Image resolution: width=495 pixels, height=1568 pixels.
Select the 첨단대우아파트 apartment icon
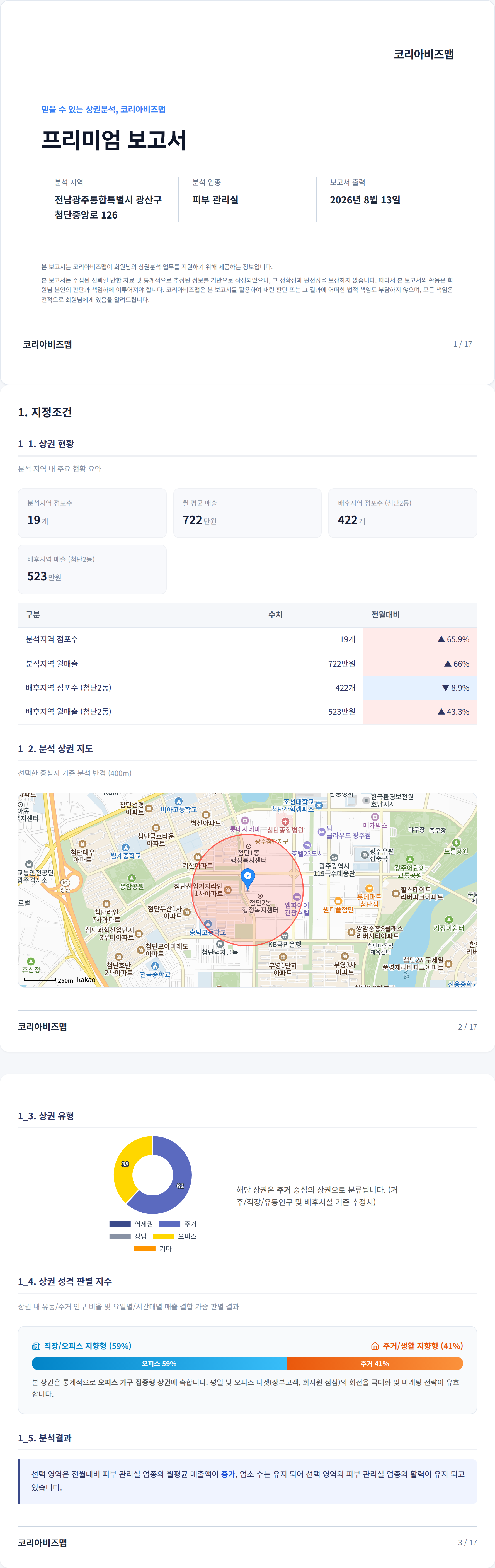[x=83, y=844]
